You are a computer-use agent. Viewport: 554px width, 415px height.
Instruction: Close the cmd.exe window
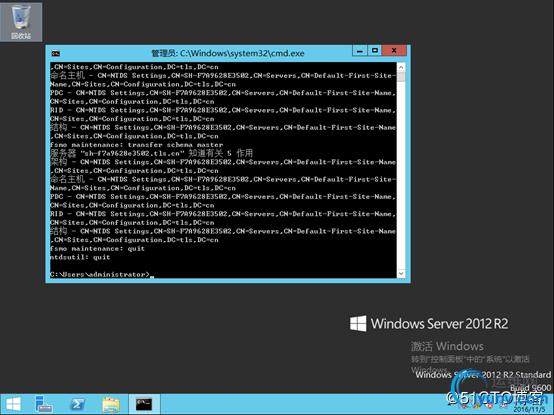pyautogui.click(x=394, y=51)
